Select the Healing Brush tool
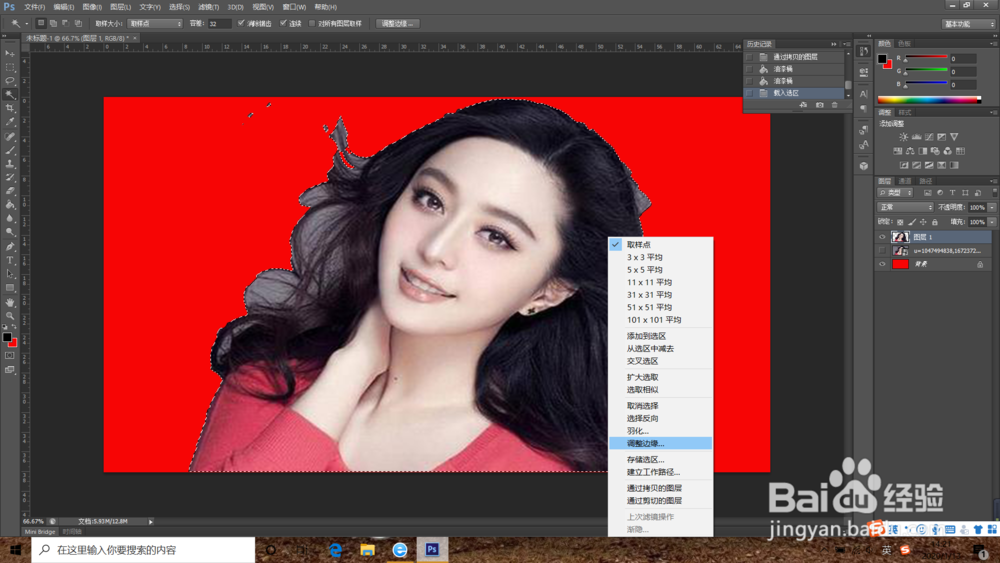Image resolution: width=1000 pixels, height=563 pixels. pyautogui.click(x=10, y=136)
